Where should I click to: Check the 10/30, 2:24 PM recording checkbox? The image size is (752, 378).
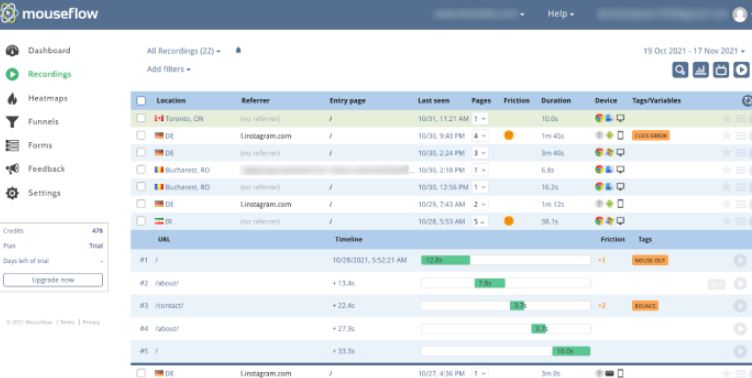[141, 153]
